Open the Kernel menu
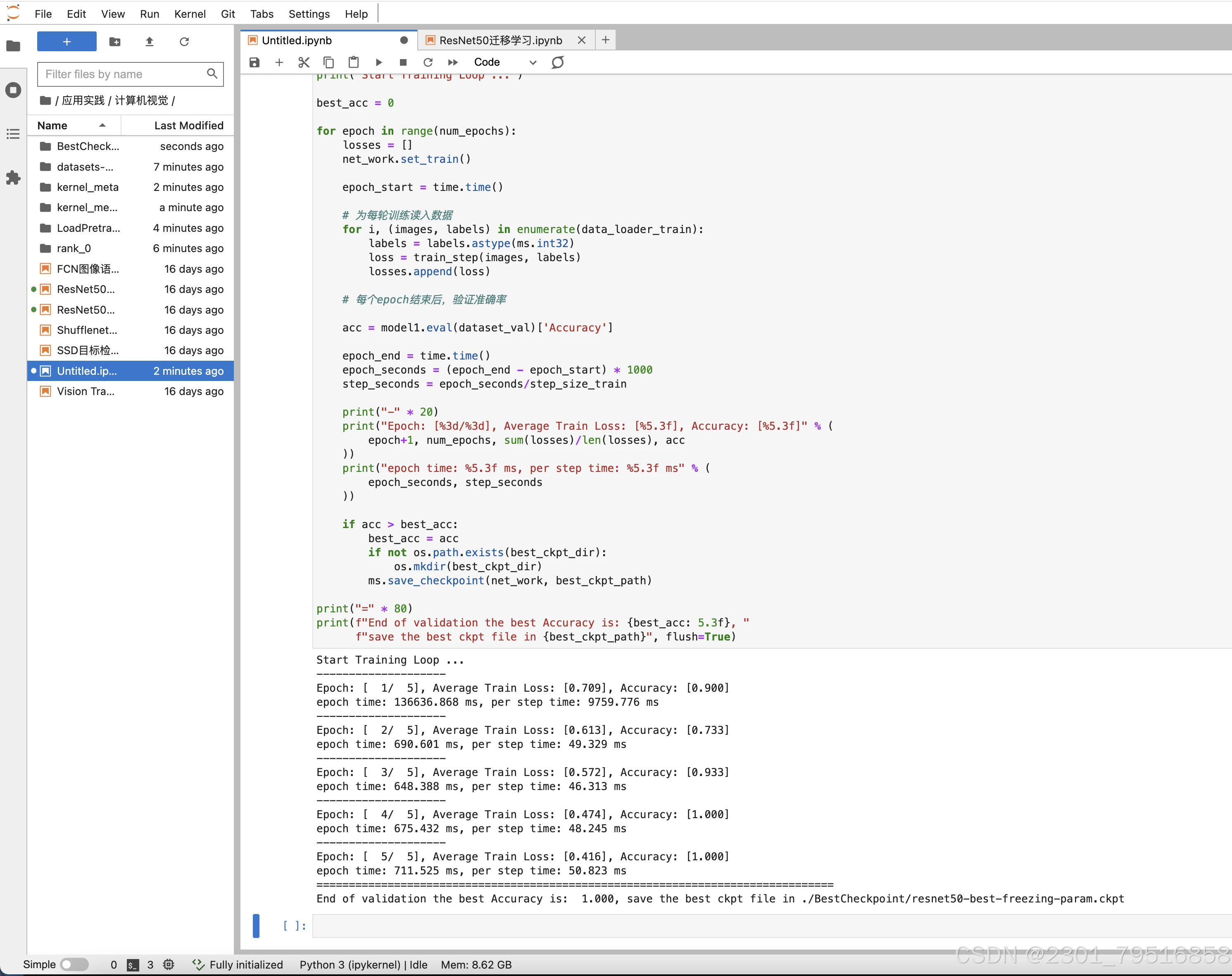The image size is (1232, 976). pos(190,14)
